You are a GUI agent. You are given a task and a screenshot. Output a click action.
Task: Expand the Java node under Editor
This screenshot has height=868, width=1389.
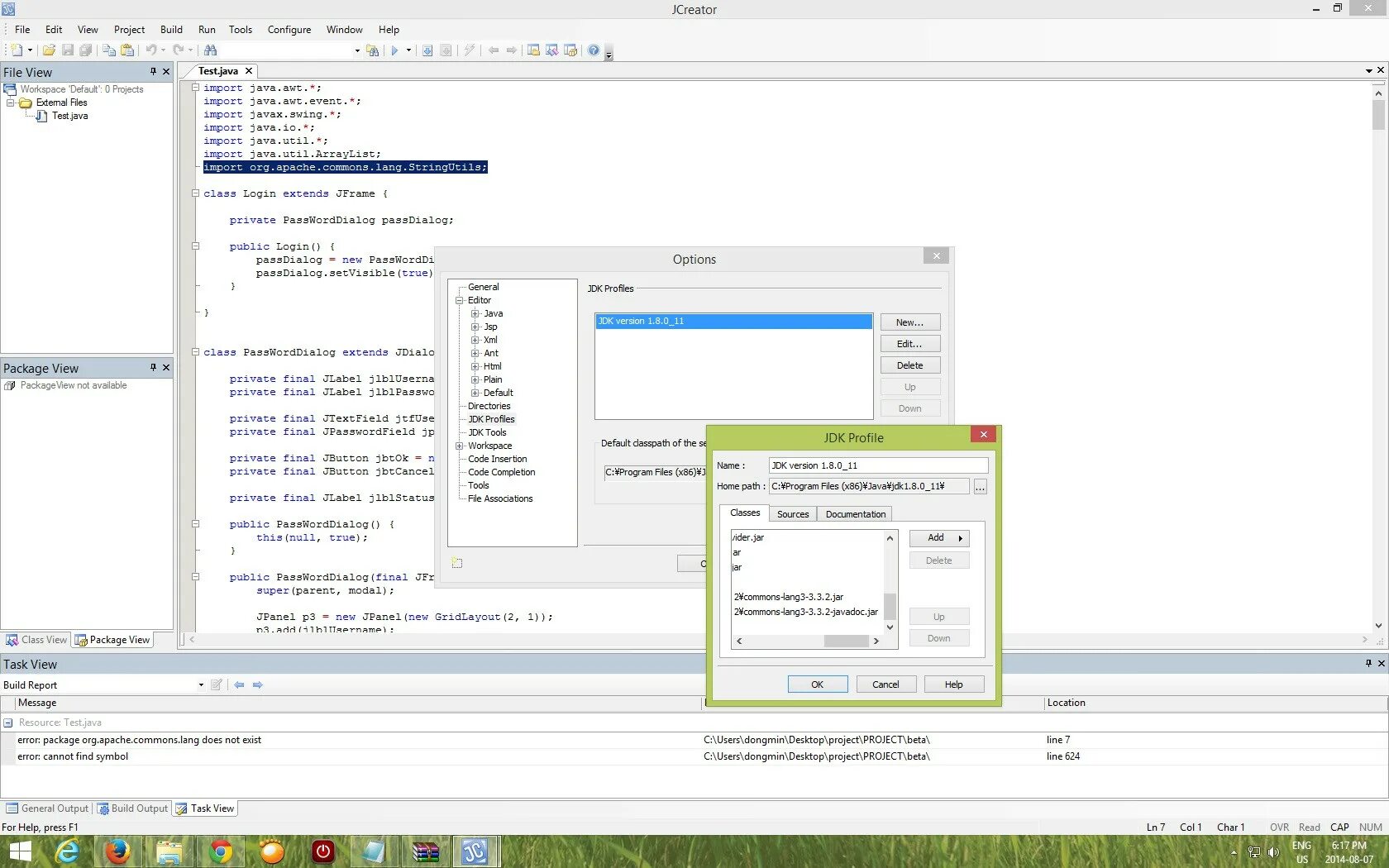475,313
